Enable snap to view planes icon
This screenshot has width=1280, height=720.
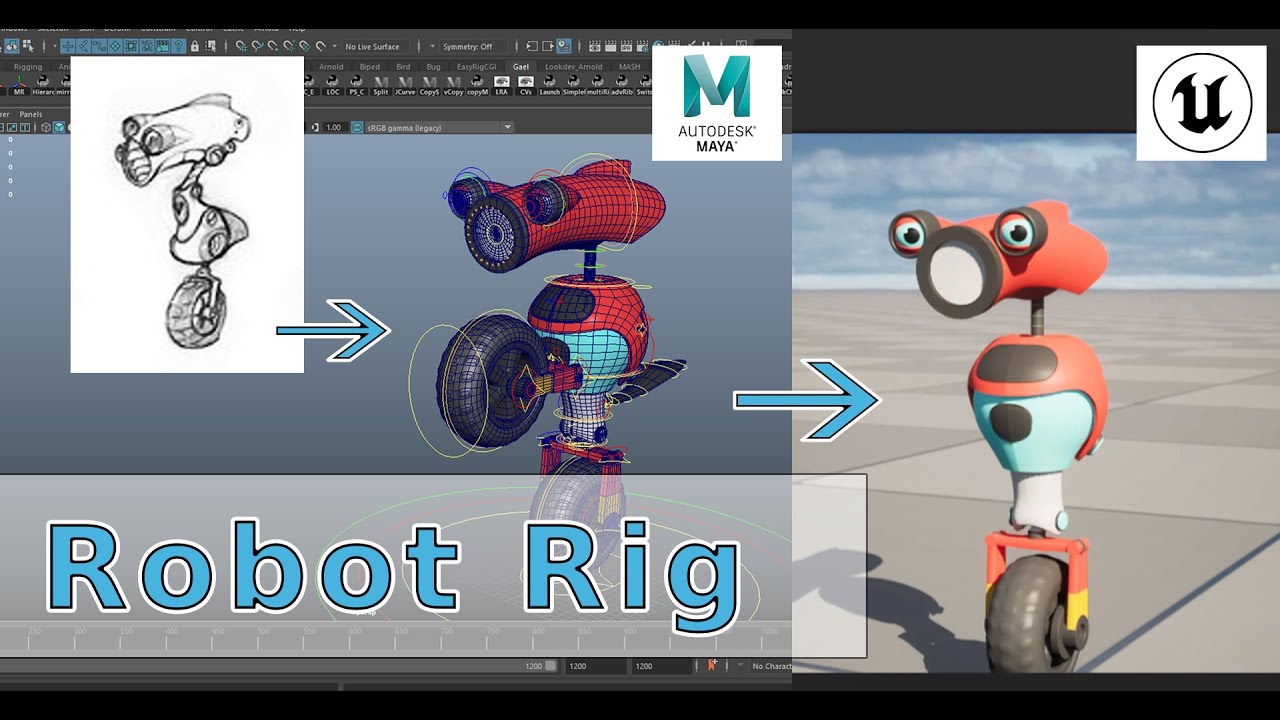(305, 46)
